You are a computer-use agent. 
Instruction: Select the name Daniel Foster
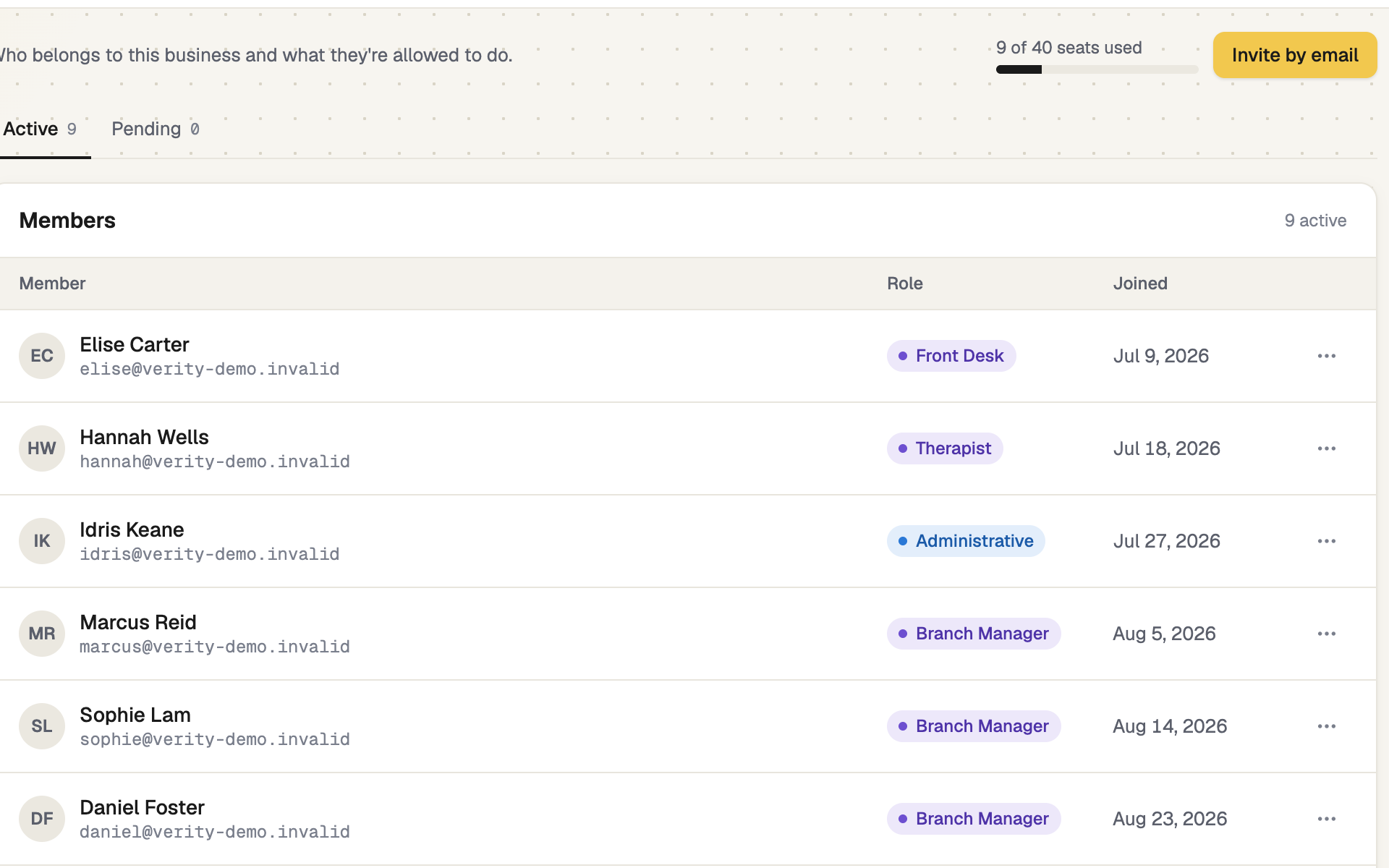(142, 807)
